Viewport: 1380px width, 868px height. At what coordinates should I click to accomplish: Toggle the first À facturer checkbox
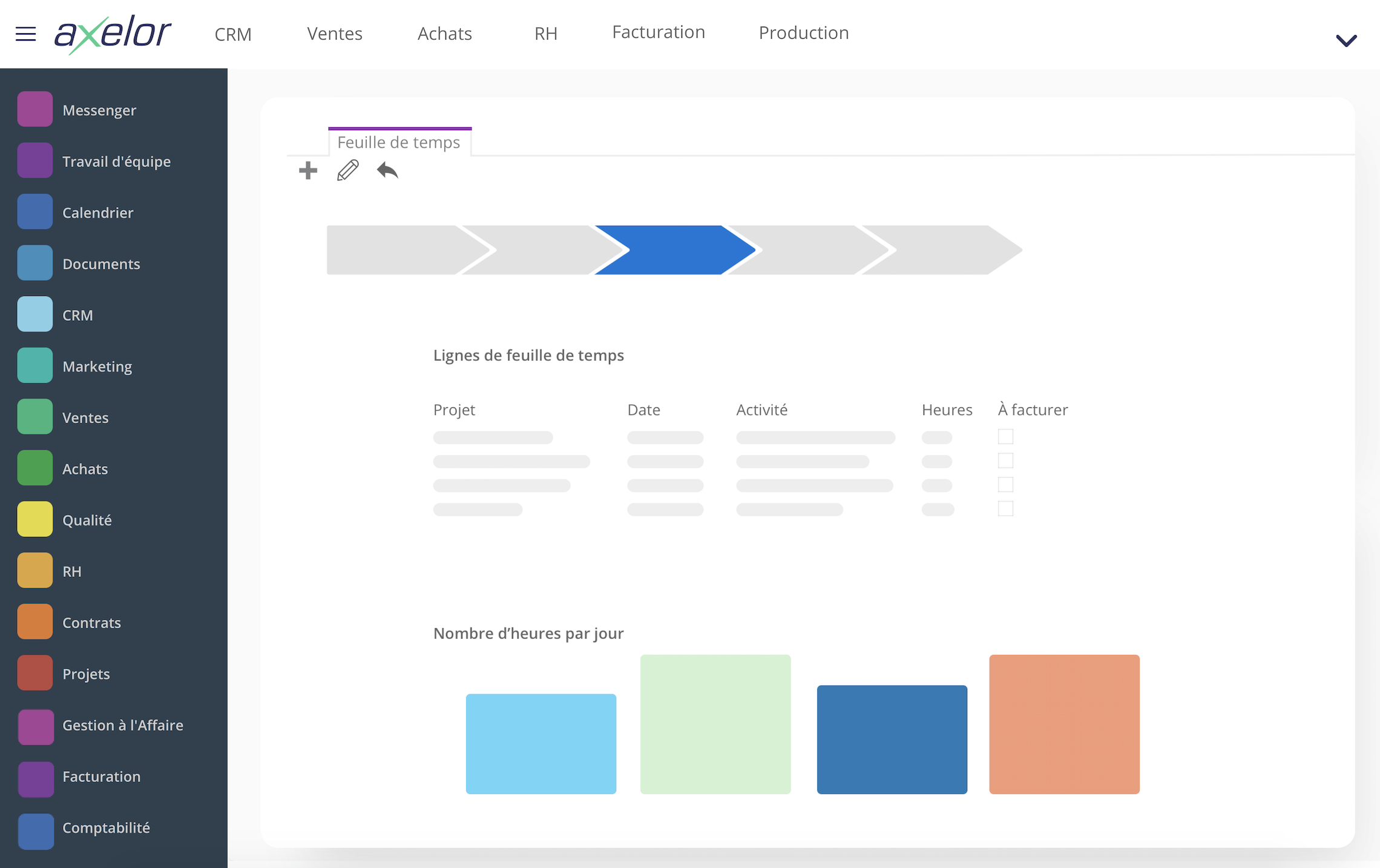coord(1006,436)
